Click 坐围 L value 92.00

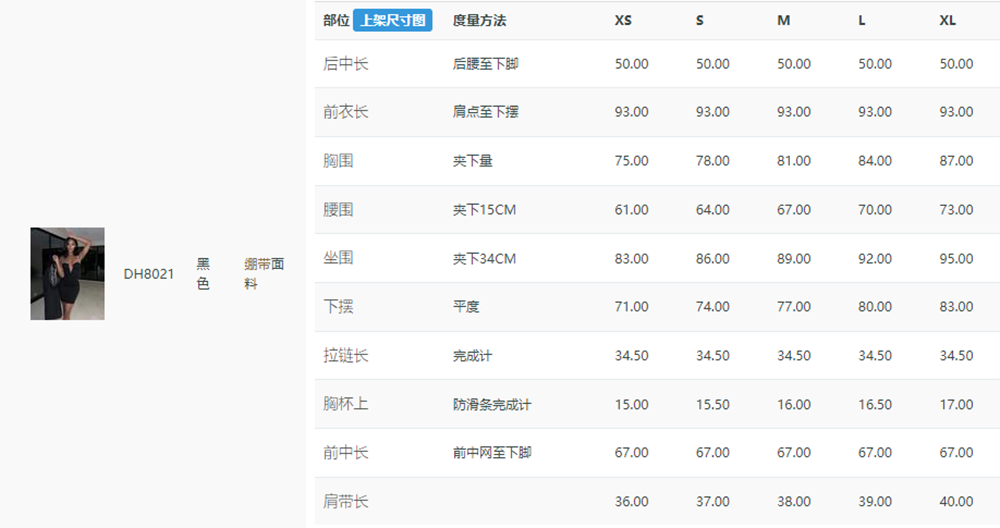click(x=875, y=258)
